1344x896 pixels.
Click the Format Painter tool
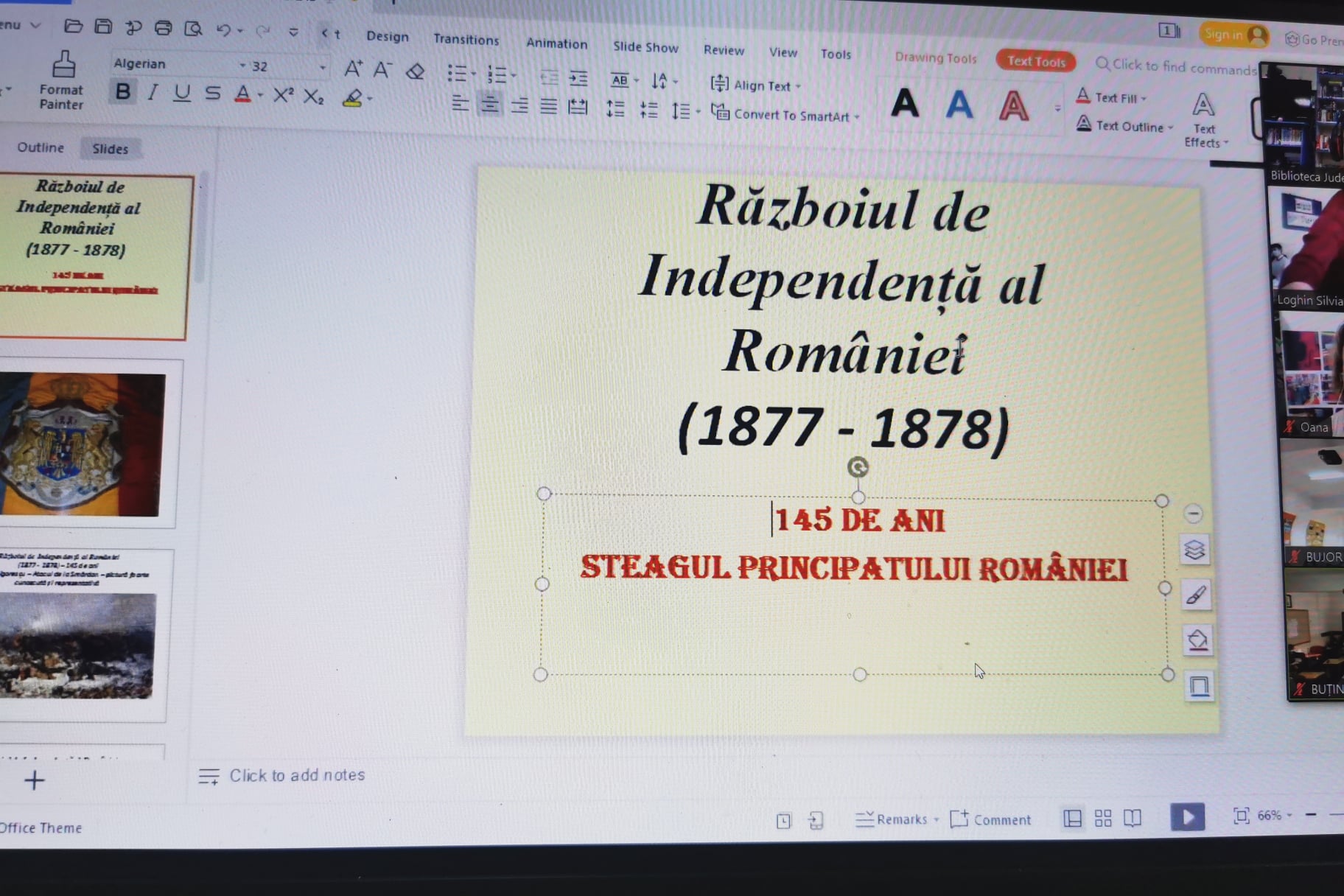coord(62,80)
